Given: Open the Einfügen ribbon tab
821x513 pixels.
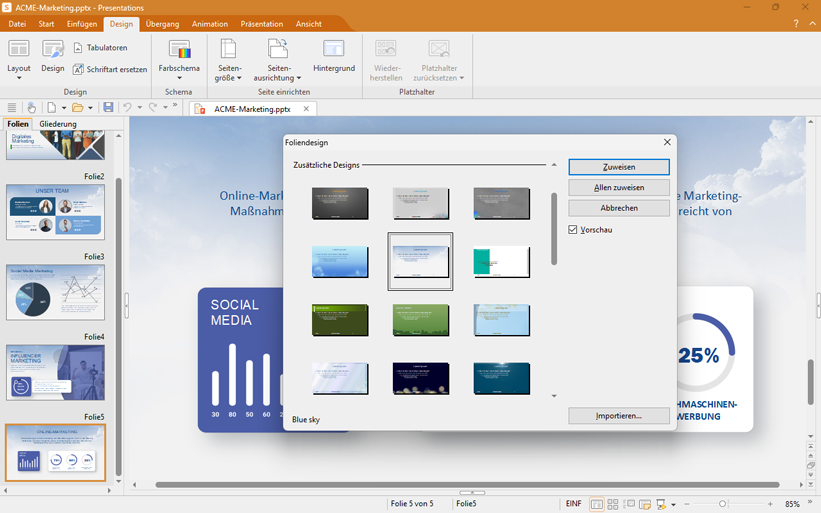Looking at the screenshot, I should point(82,24).
